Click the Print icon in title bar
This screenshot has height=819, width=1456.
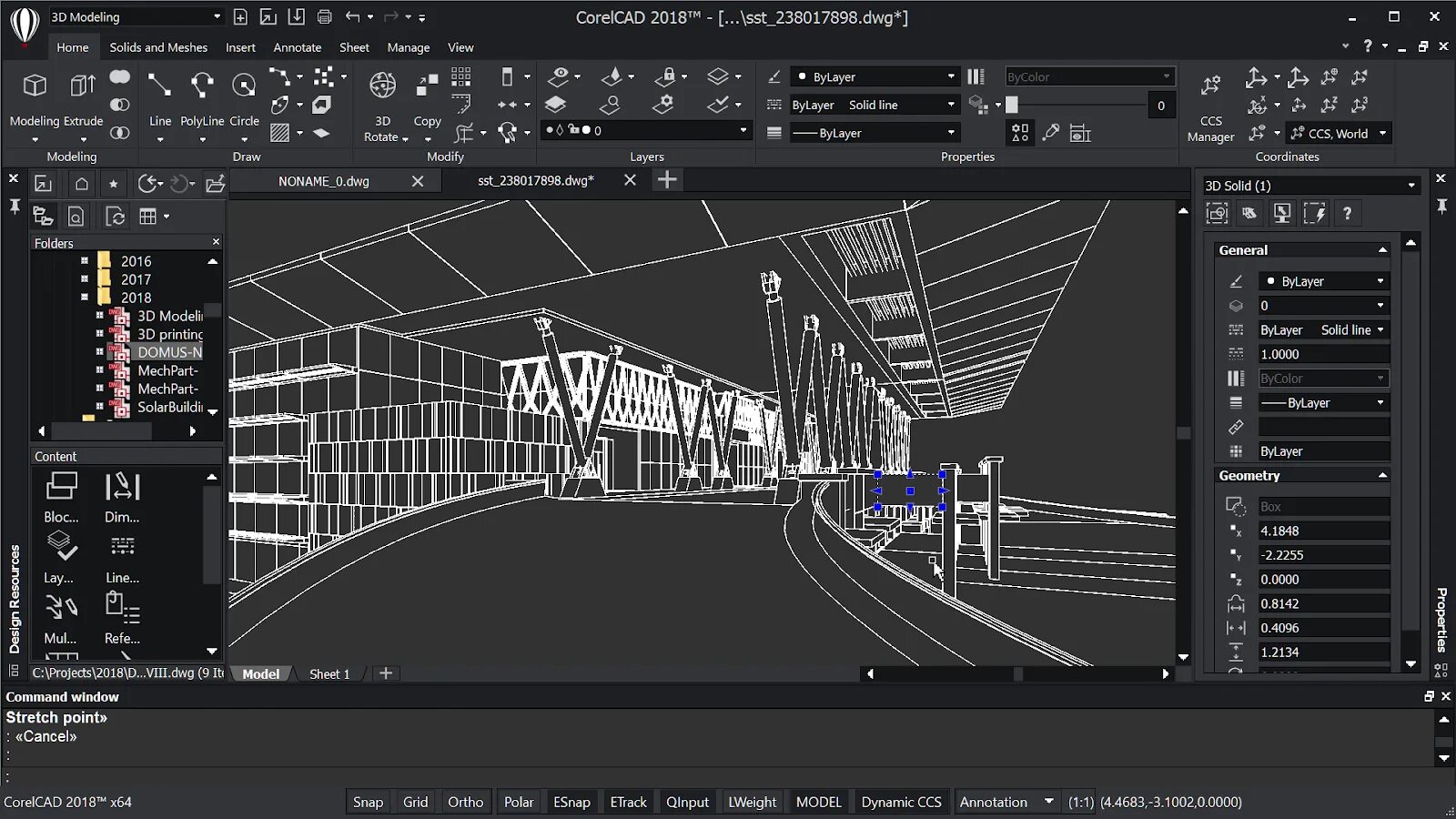pyautogui.click(x=325, y=16)
